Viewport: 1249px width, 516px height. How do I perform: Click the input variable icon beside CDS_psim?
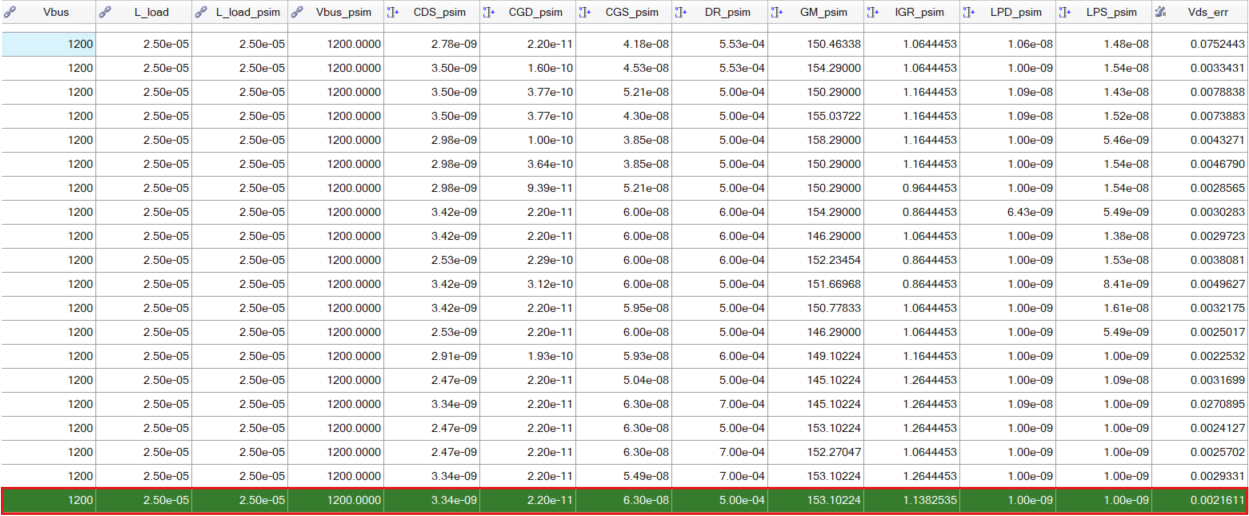click(x=393, y=13)
